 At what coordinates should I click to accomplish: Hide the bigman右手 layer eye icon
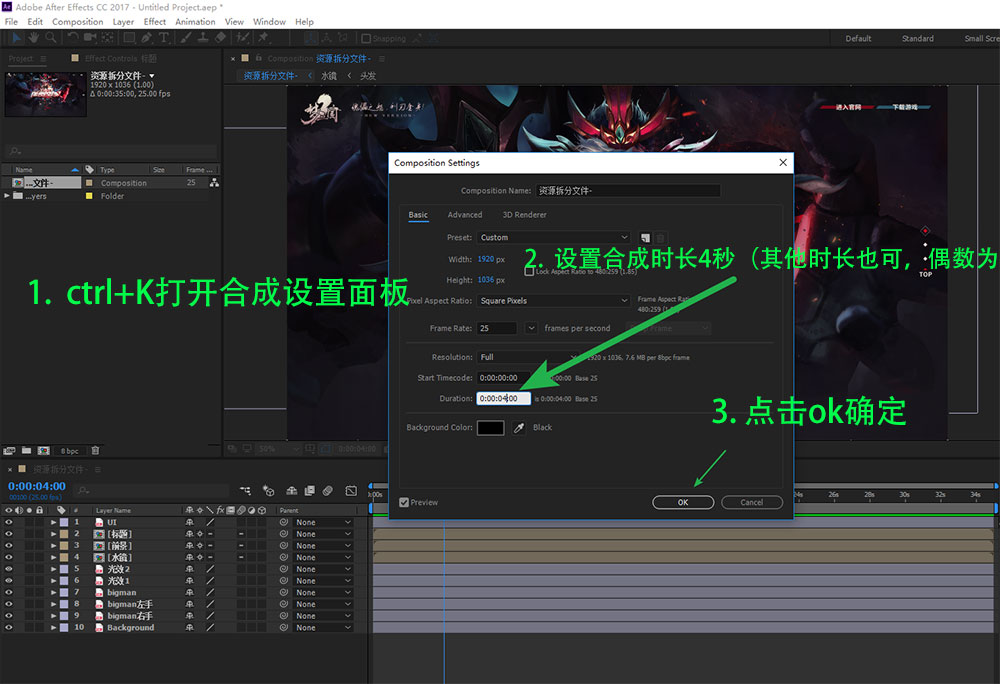(8, 616)
